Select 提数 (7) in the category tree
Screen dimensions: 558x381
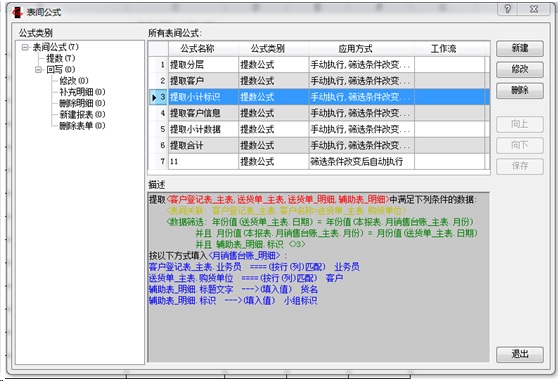pyautogui.click(x=60, y=58)
